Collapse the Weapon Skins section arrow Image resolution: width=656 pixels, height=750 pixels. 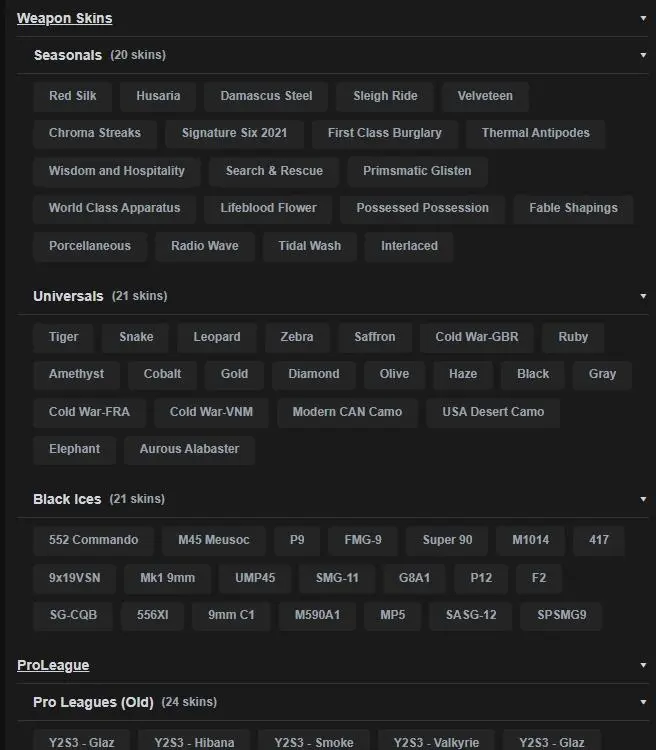coord(643,18)
